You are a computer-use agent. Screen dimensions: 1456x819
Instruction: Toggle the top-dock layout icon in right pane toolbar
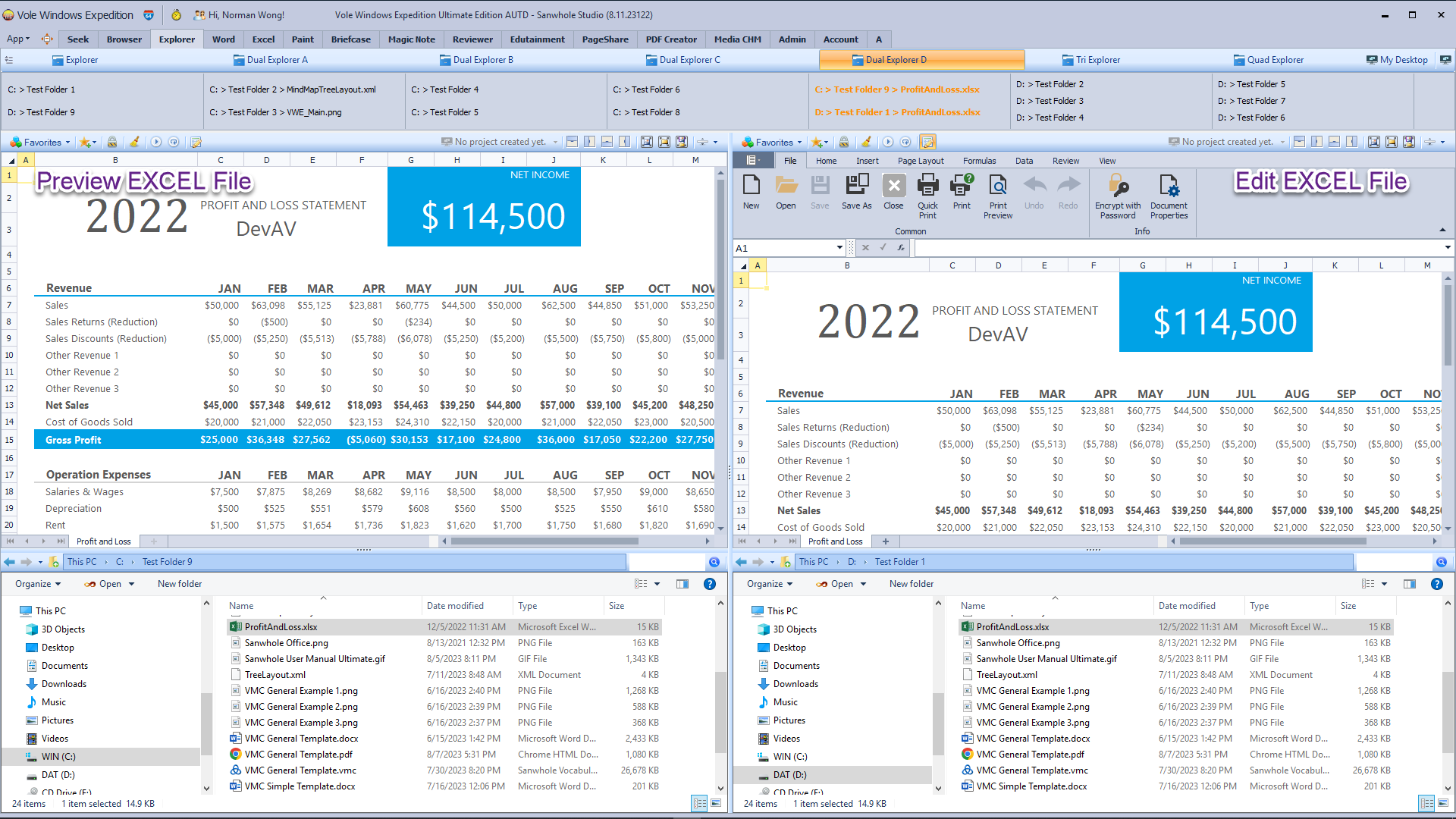pos(1300,142)
